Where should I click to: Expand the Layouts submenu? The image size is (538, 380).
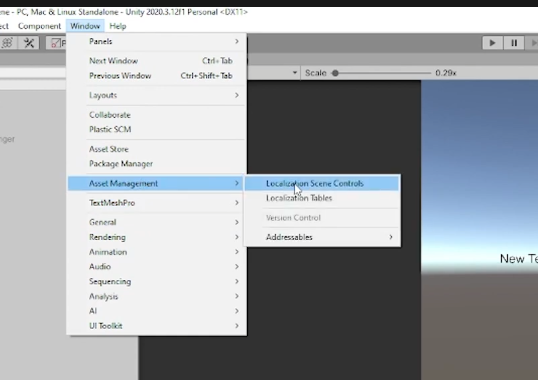pyautogui.click(x=157, y=95)
